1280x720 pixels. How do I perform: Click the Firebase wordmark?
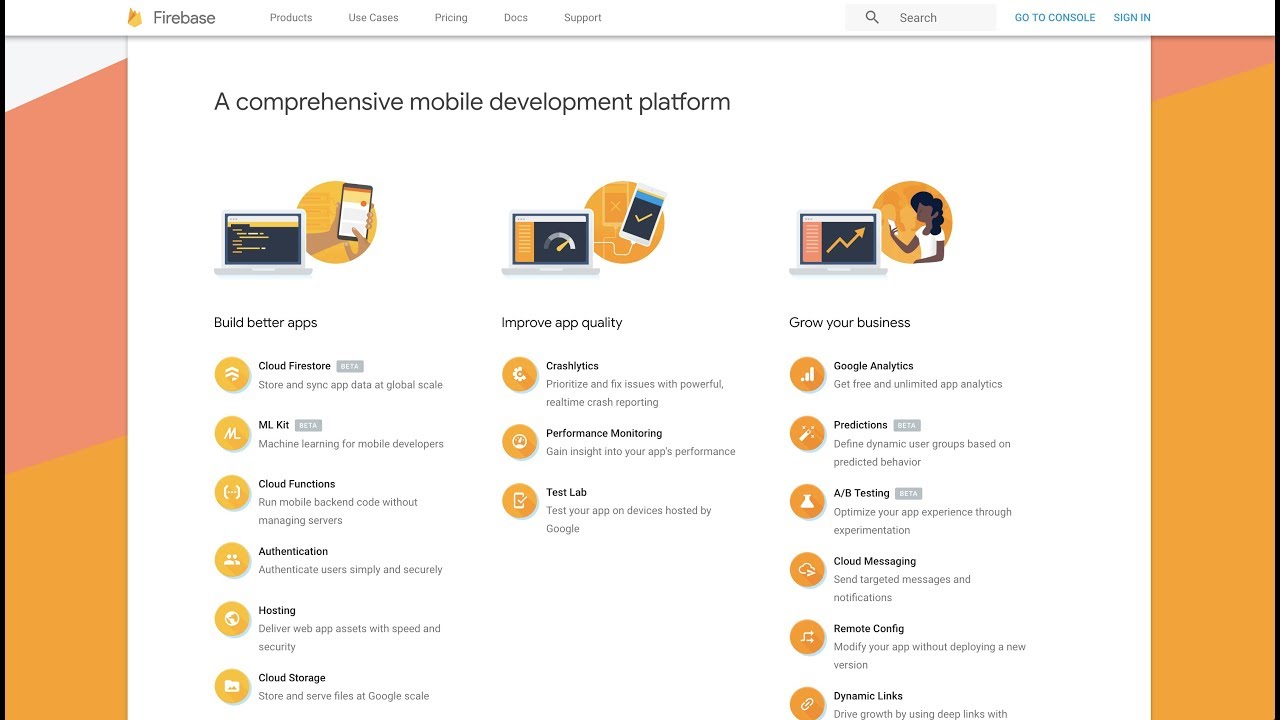click(184, 17)
